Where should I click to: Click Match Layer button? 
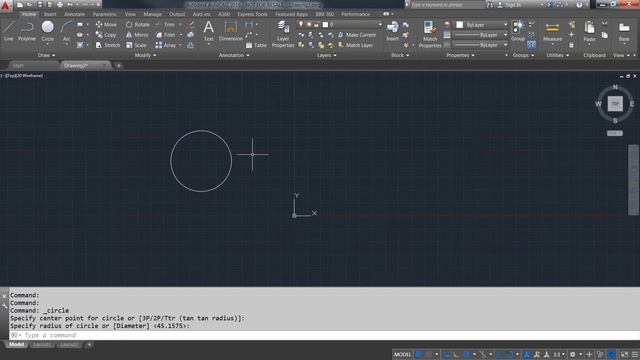[356, 45]
